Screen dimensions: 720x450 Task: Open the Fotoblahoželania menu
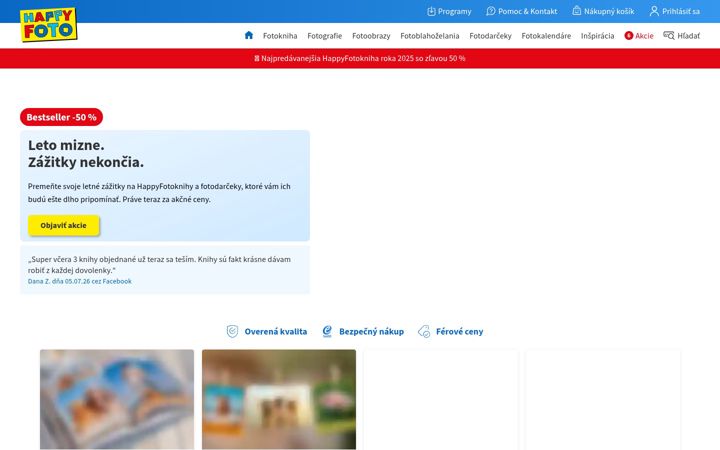point(430,36)
